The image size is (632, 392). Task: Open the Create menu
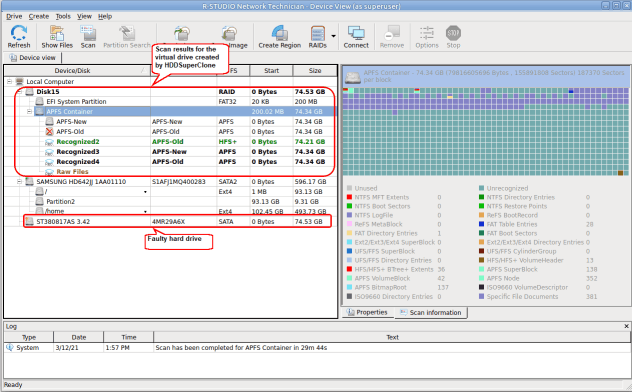point(39,16)
